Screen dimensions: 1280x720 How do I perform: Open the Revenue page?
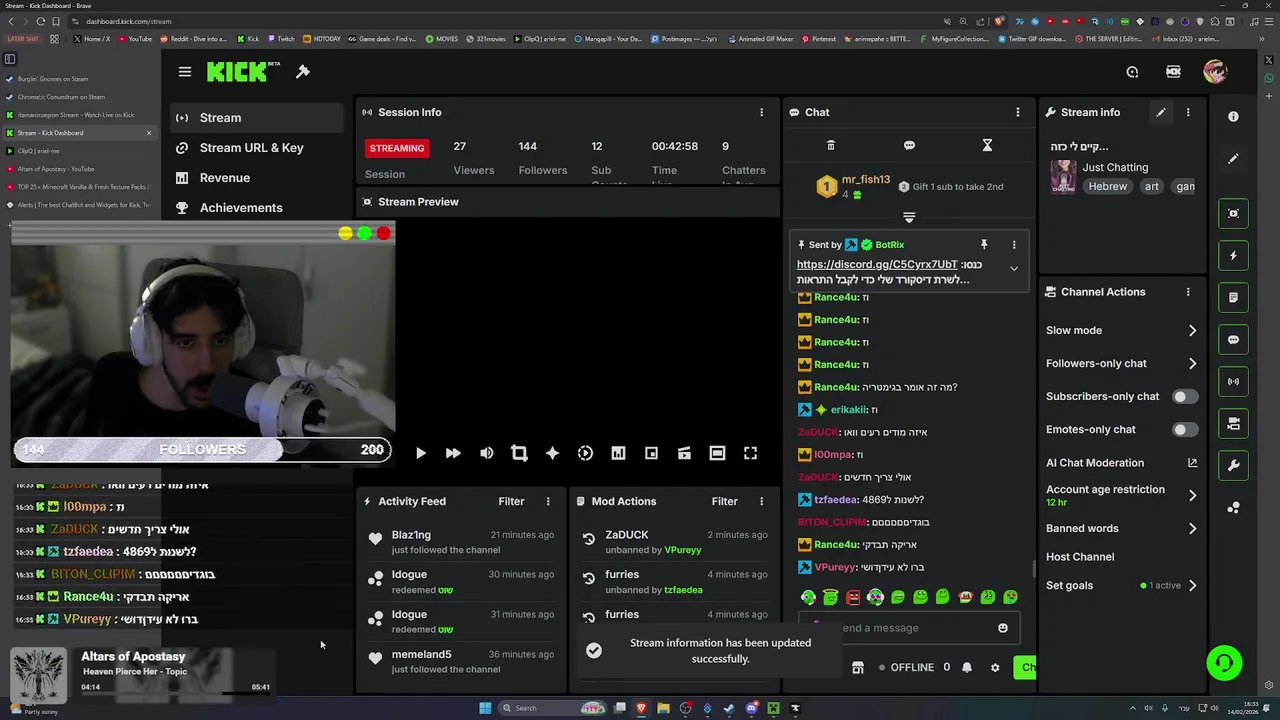pyautogui.click(x=257, y=177)
